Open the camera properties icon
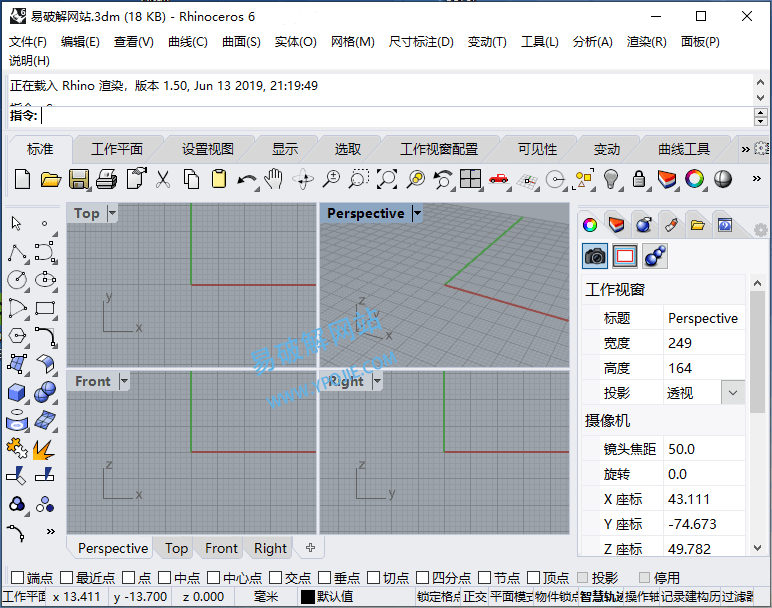This screenshot has height=608, width=772. 595,256
